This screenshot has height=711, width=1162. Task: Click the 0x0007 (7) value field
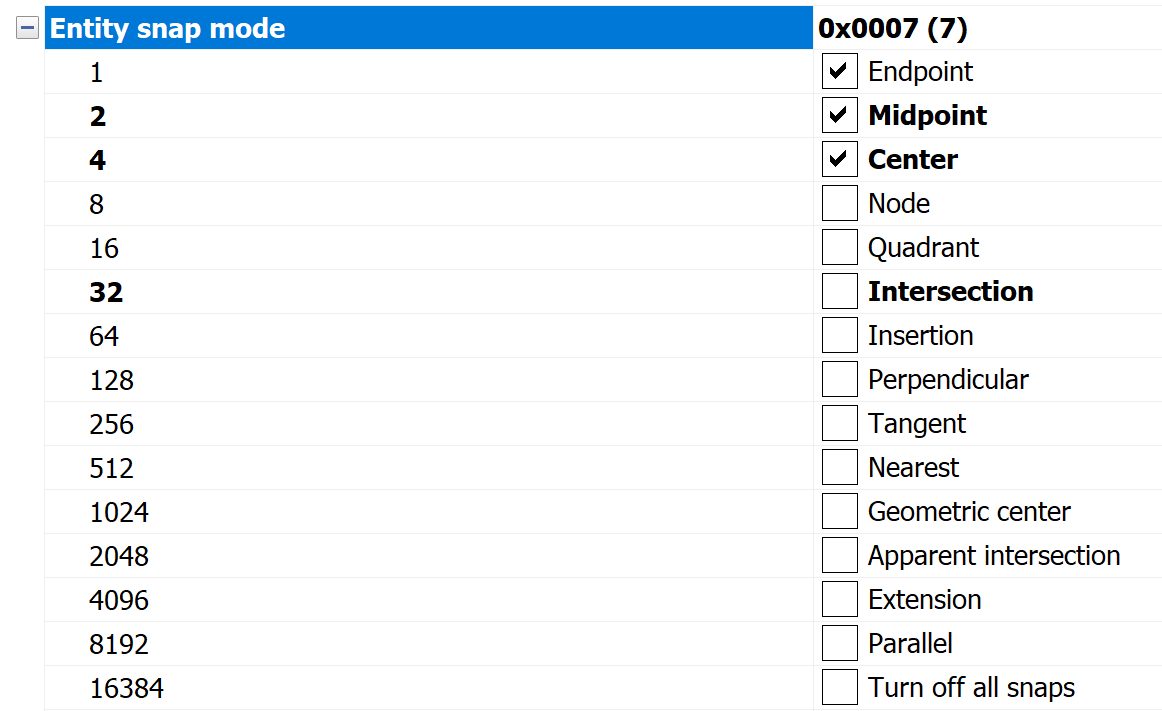892,29
